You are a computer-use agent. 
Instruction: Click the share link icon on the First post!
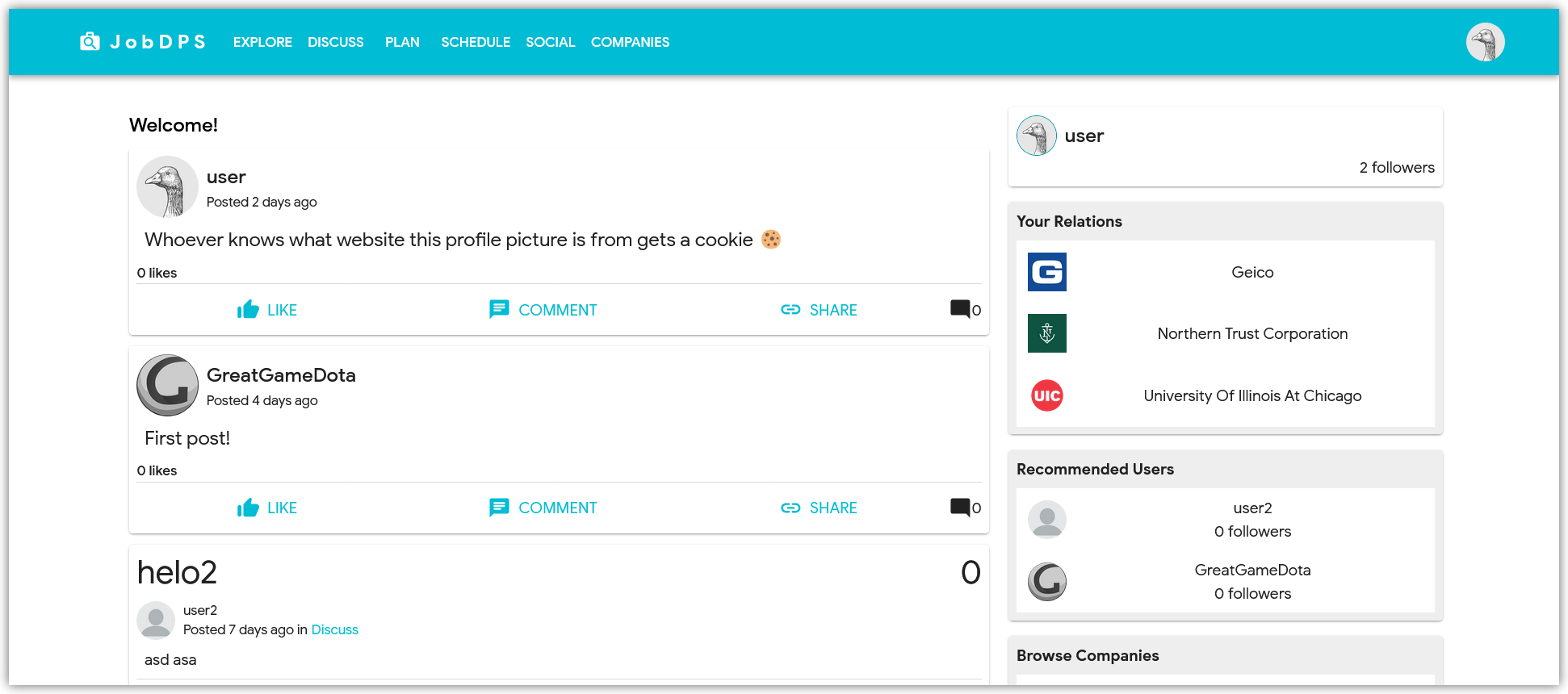coord(790,508)
